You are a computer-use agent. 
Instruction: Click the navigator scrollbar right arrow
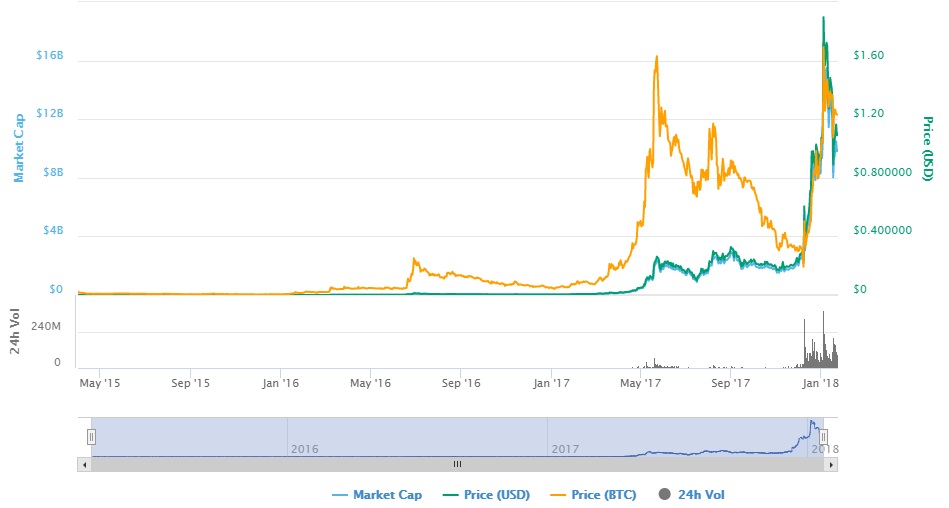(x=831, y=464)
